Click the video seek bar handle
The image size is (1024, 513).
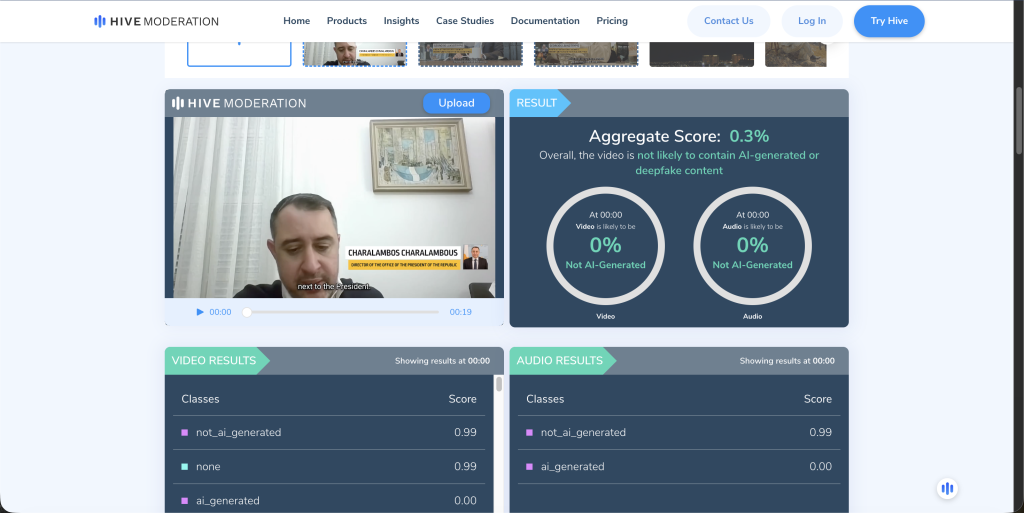pyautogui.click(x=247, y=312)
